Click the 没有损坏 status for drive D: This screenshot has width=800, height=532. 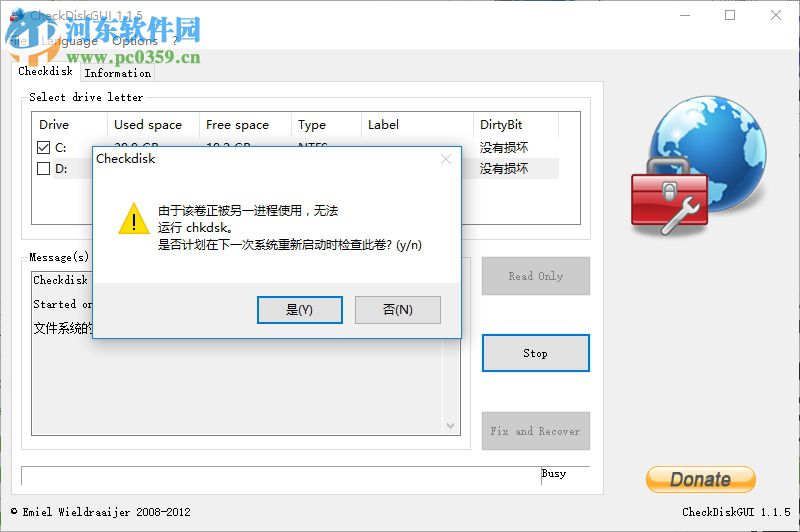[504, 168]
